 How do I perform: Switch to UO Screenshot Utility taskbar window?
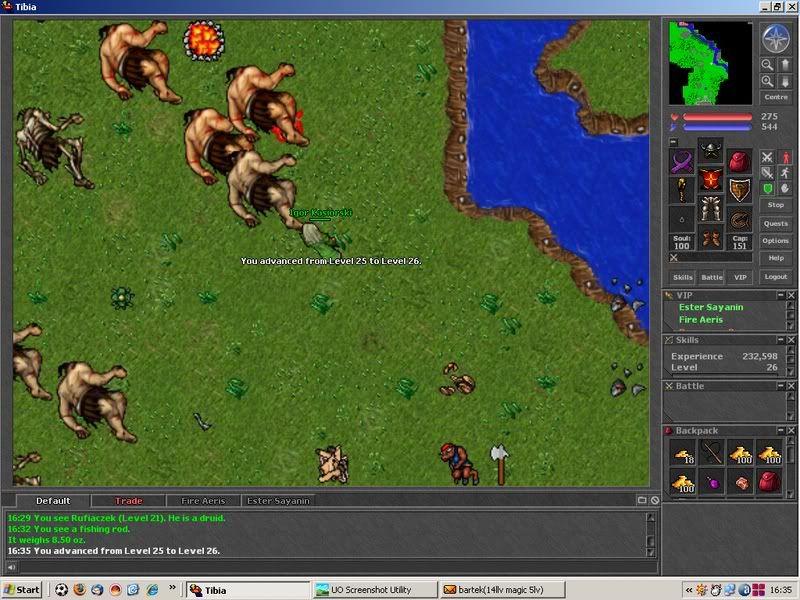tap(374, 590)
